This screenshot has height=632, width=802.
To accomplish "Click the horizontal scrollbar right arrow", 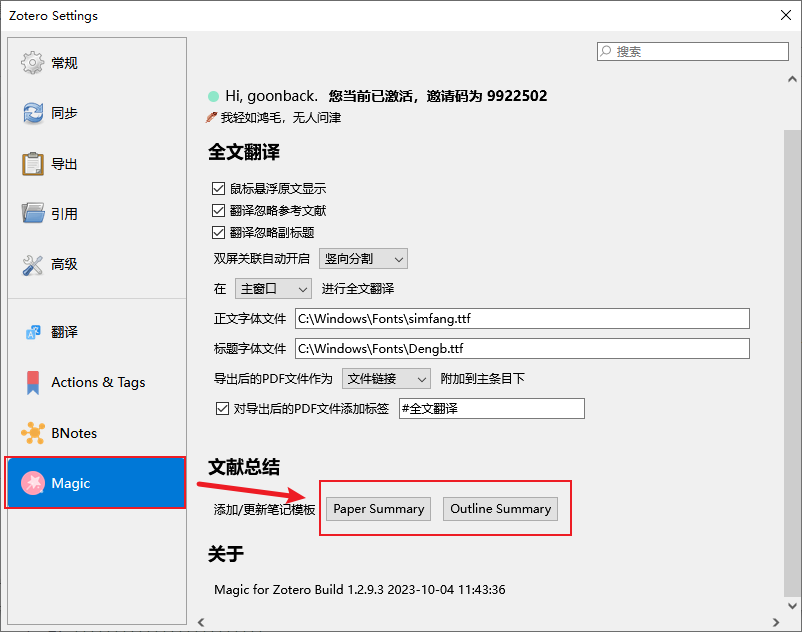I will pyautogui.click(x=776, y=622).
